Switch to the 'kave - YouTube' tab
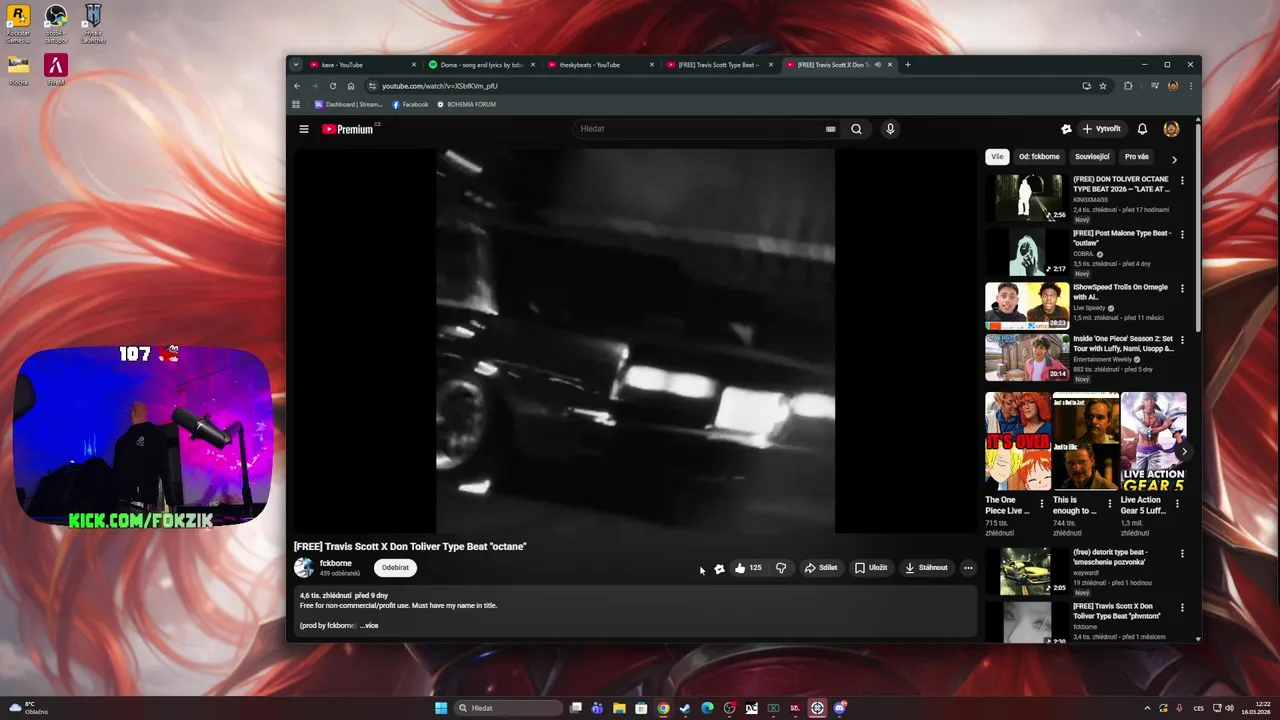The image size is (1280, 720). 363,65
